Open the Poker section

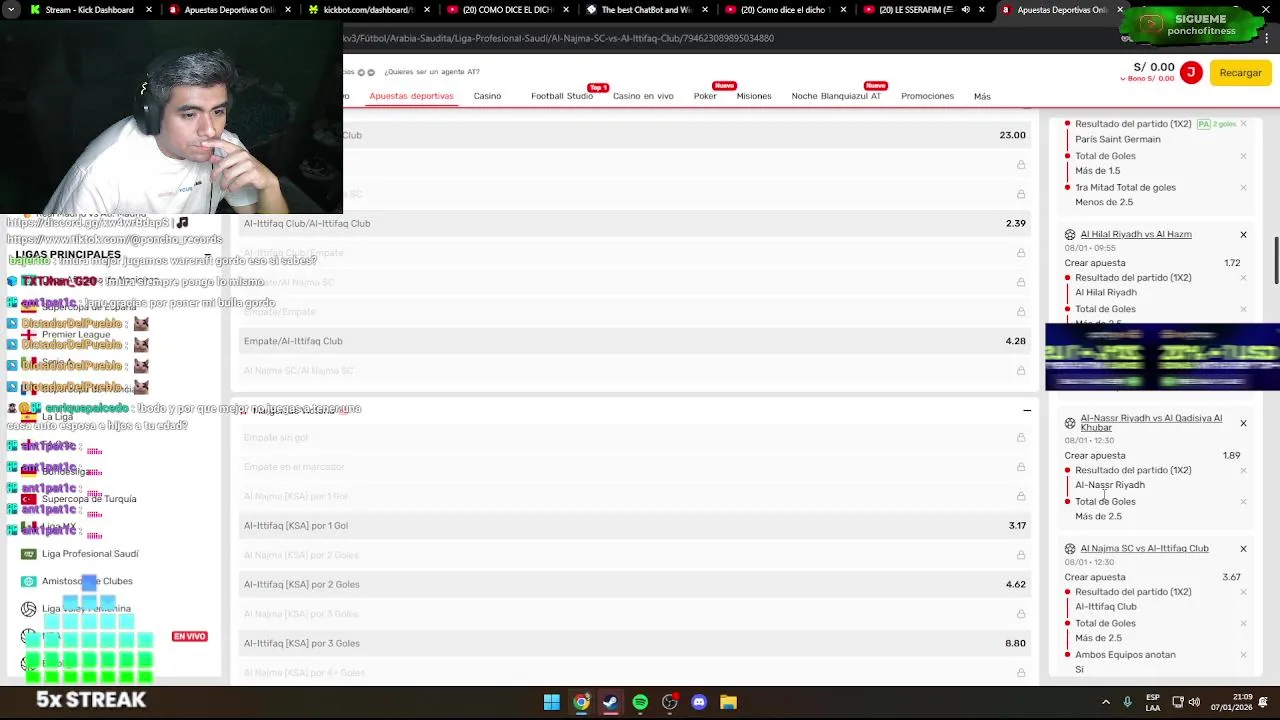(705, 96)
